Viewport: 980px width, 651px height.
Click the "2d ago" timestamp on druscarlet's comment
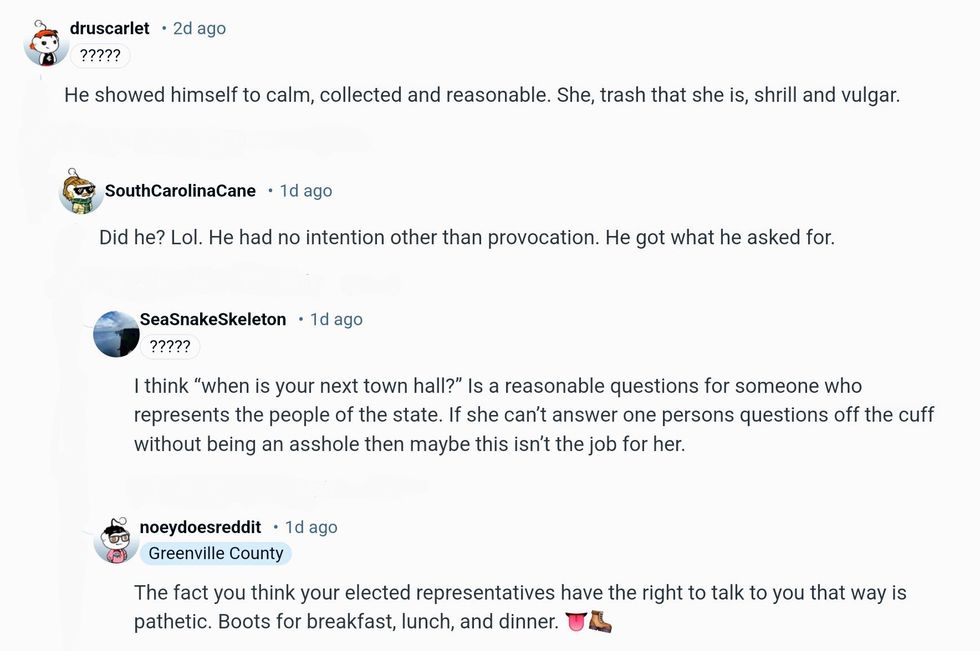[x=199, y=28]
